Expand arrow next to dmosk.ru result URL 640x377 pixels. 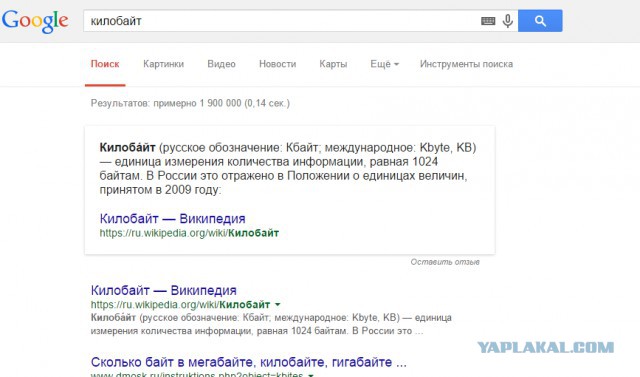click(311, 375)
